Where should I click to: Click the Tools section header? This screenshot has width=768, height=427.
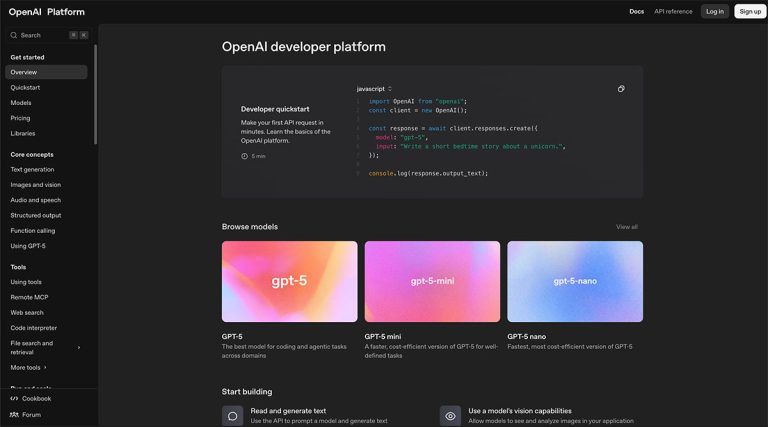tap(18, 267)
